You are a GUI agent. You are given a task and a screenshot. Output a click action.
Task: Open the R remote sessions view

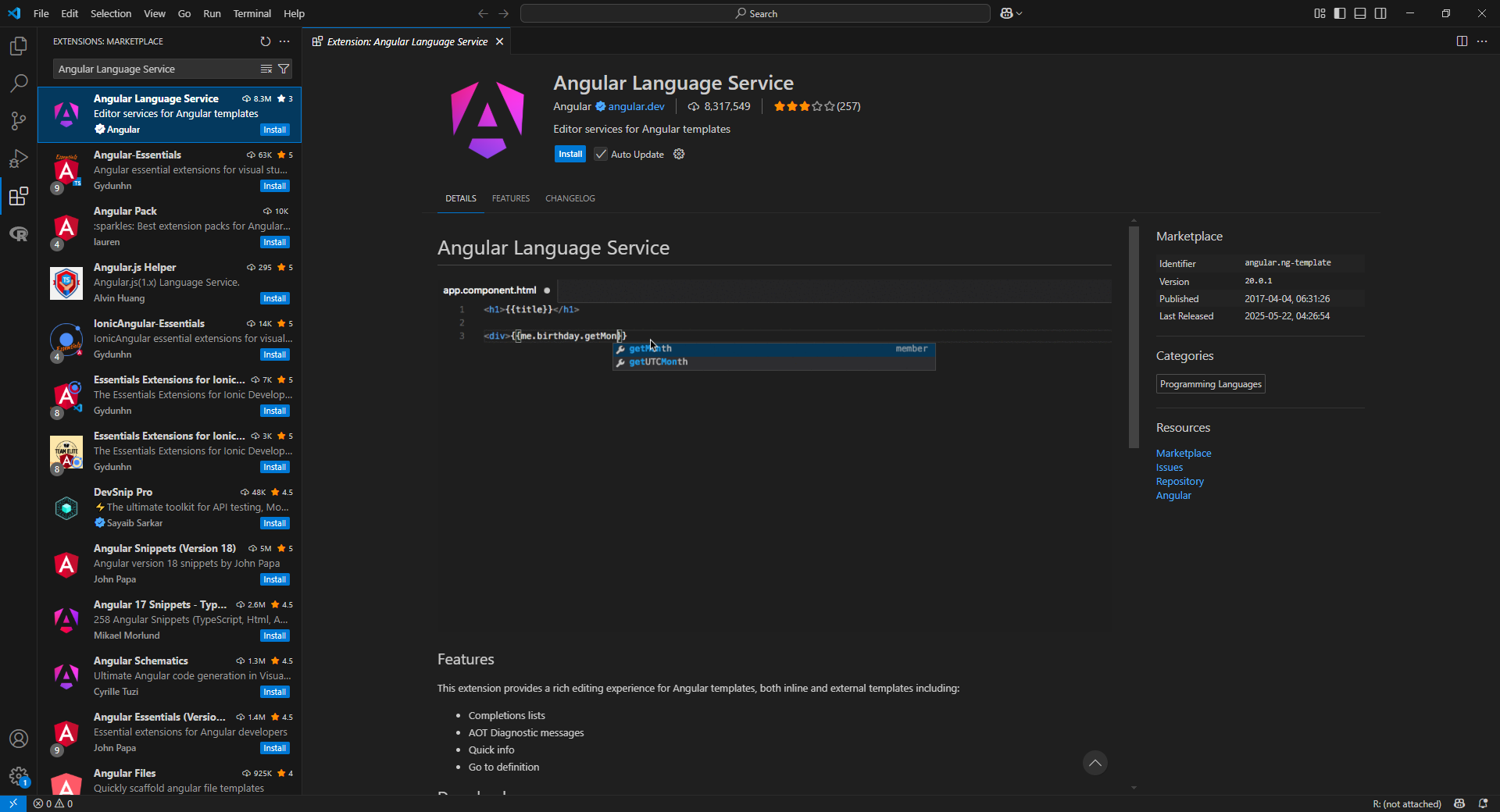[18, 233]
